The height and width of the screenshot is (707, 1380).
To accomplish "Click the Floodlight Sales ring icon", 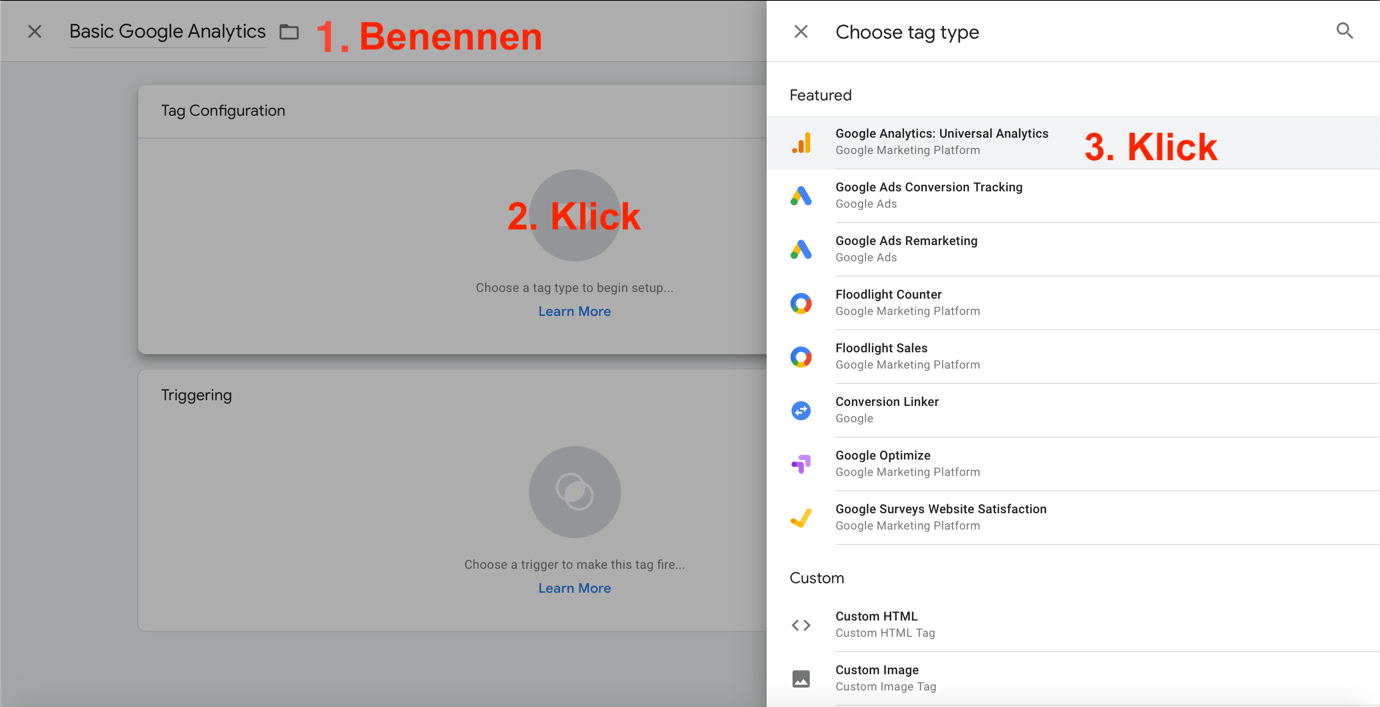I will click(x=801, y=357).
